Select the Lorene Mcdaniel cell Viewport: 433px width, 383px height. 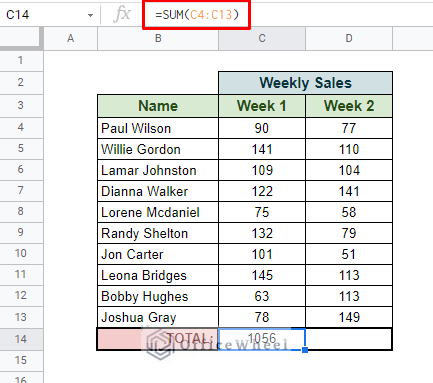[158, 212]
